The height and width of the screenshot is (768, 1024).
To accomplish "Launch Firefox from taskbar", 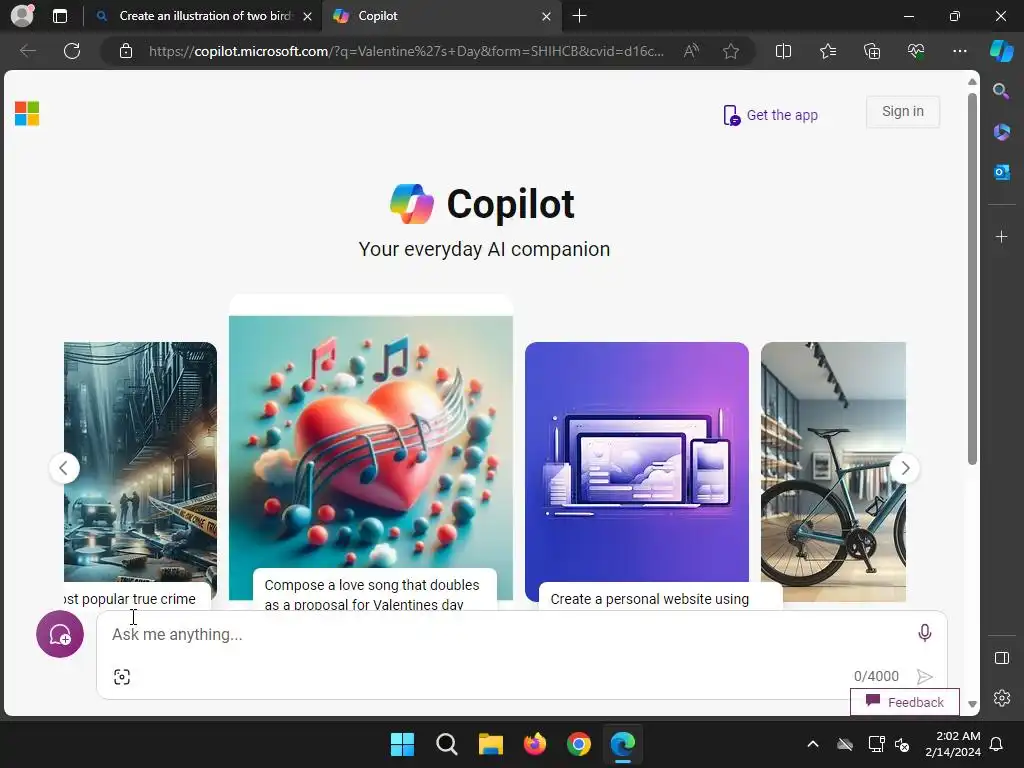I will pos(535,744).
